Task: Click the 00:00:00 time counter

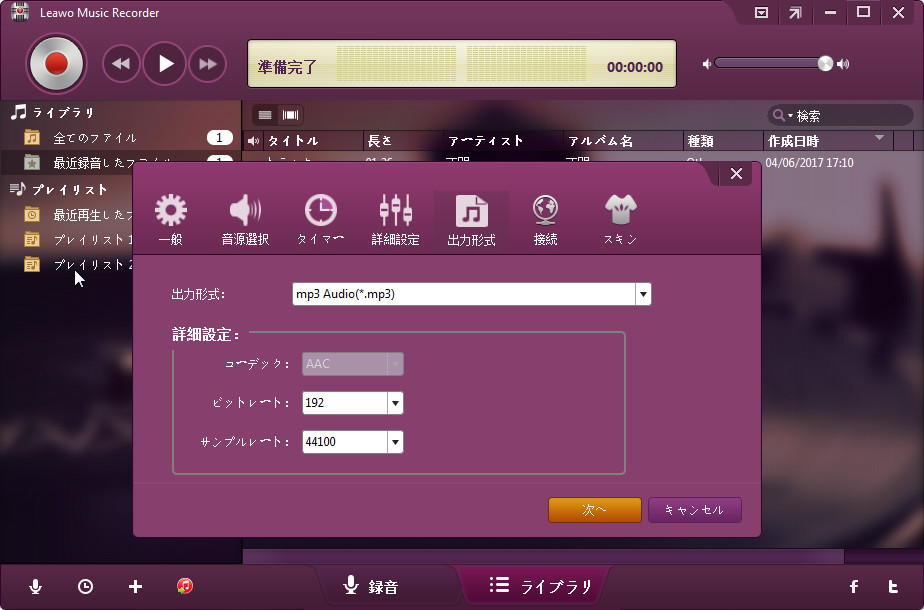Action: pos(635,67)
